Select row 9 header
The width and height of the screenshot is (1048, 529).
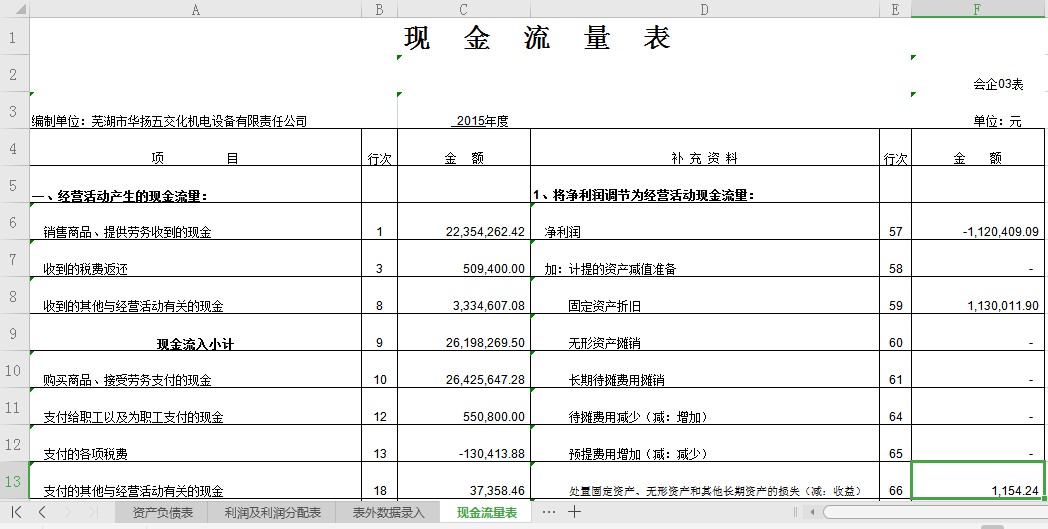[x=14, y=333]
